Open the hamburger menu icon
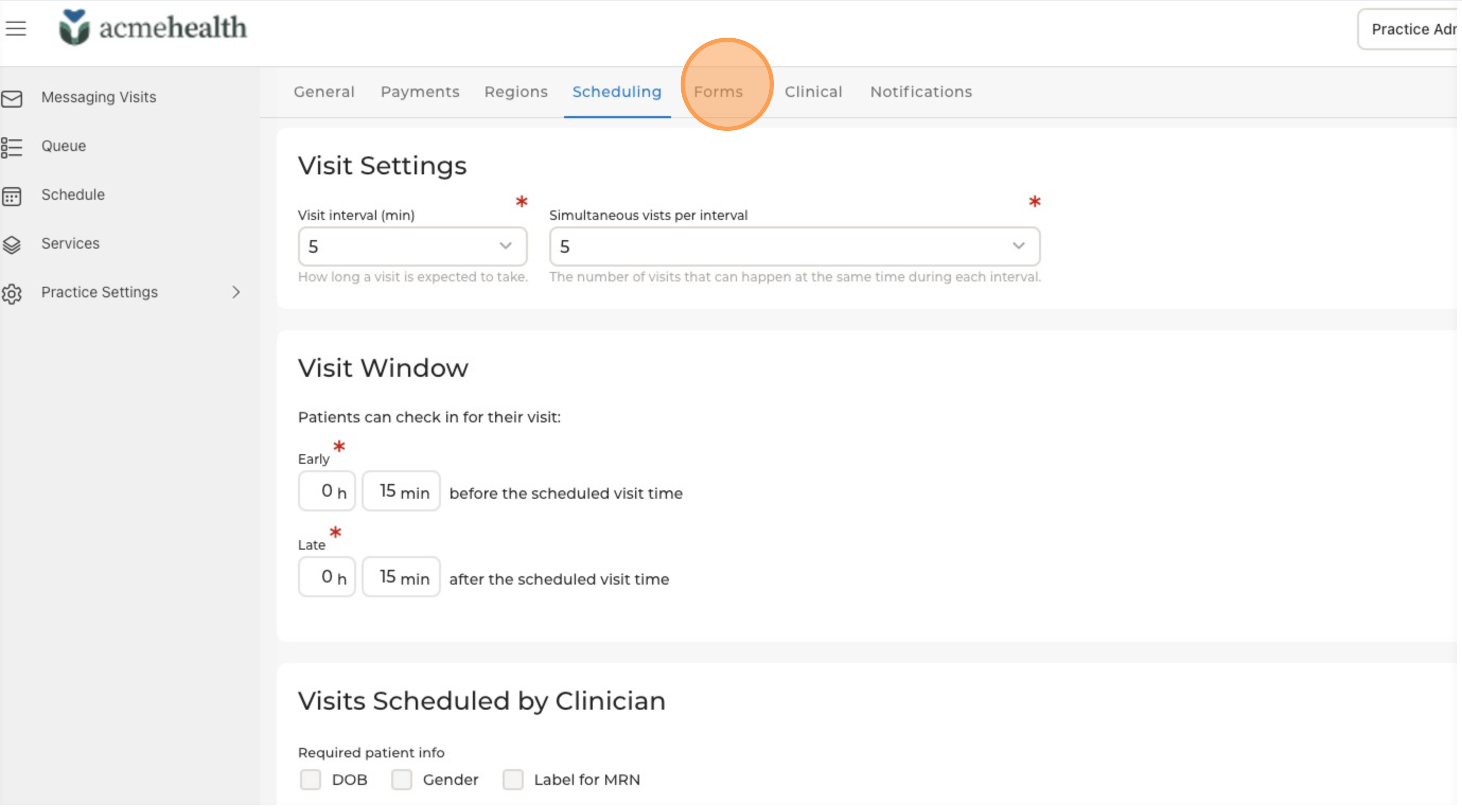Screen dimensions: 1462x812 [x=16, y=29]
